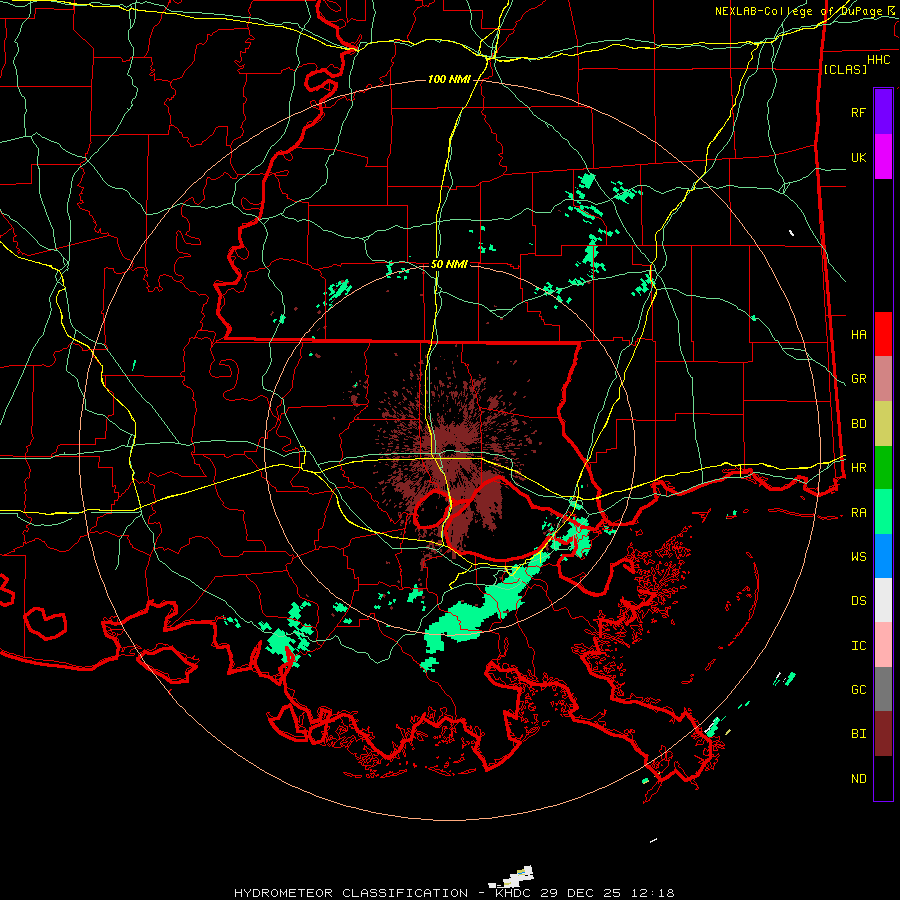Screen dimensions: 900x900
Task: Click the 50 NMI range ring label
Action: [x=449, y=264]
